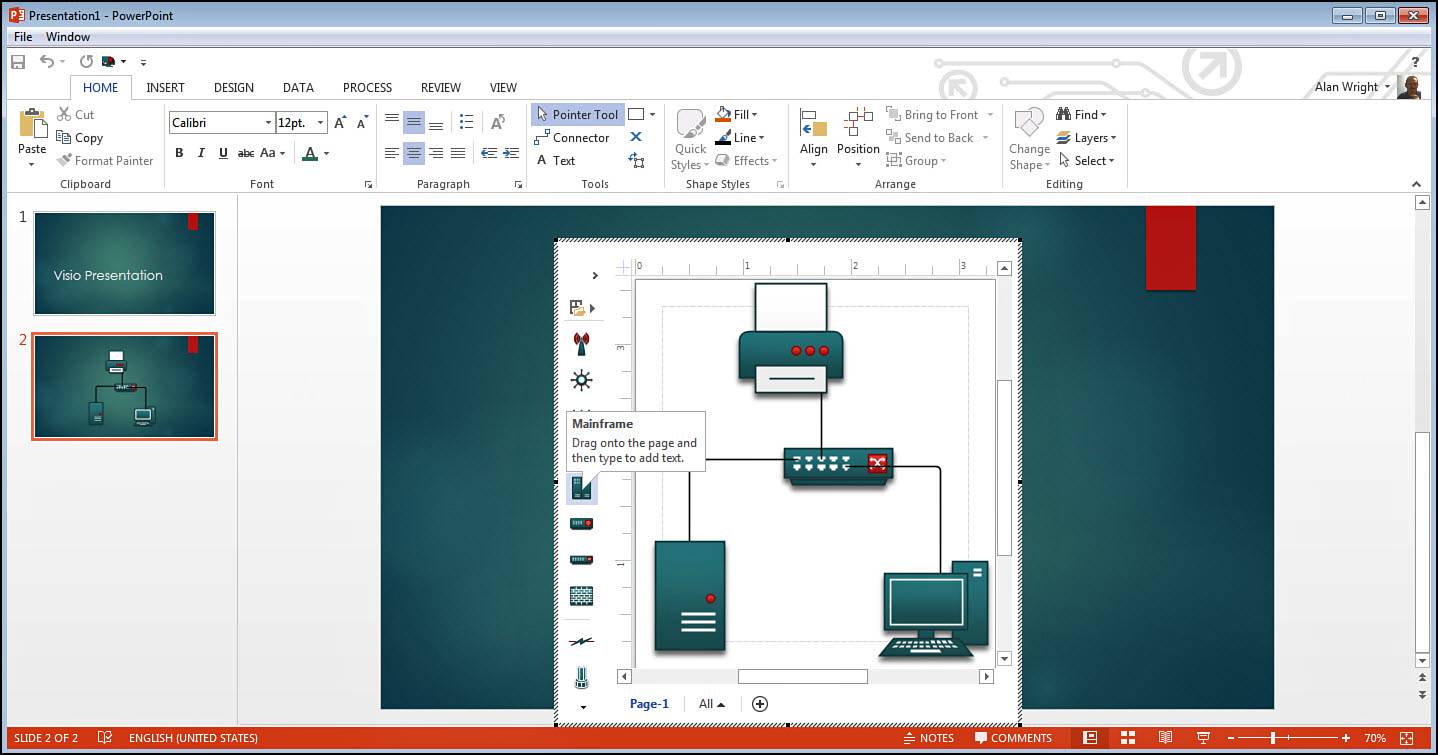Image resolution: width=1438 pixels, height=755 pixels.
Task: Toggle Bold formatting
Action: (180, 153)
